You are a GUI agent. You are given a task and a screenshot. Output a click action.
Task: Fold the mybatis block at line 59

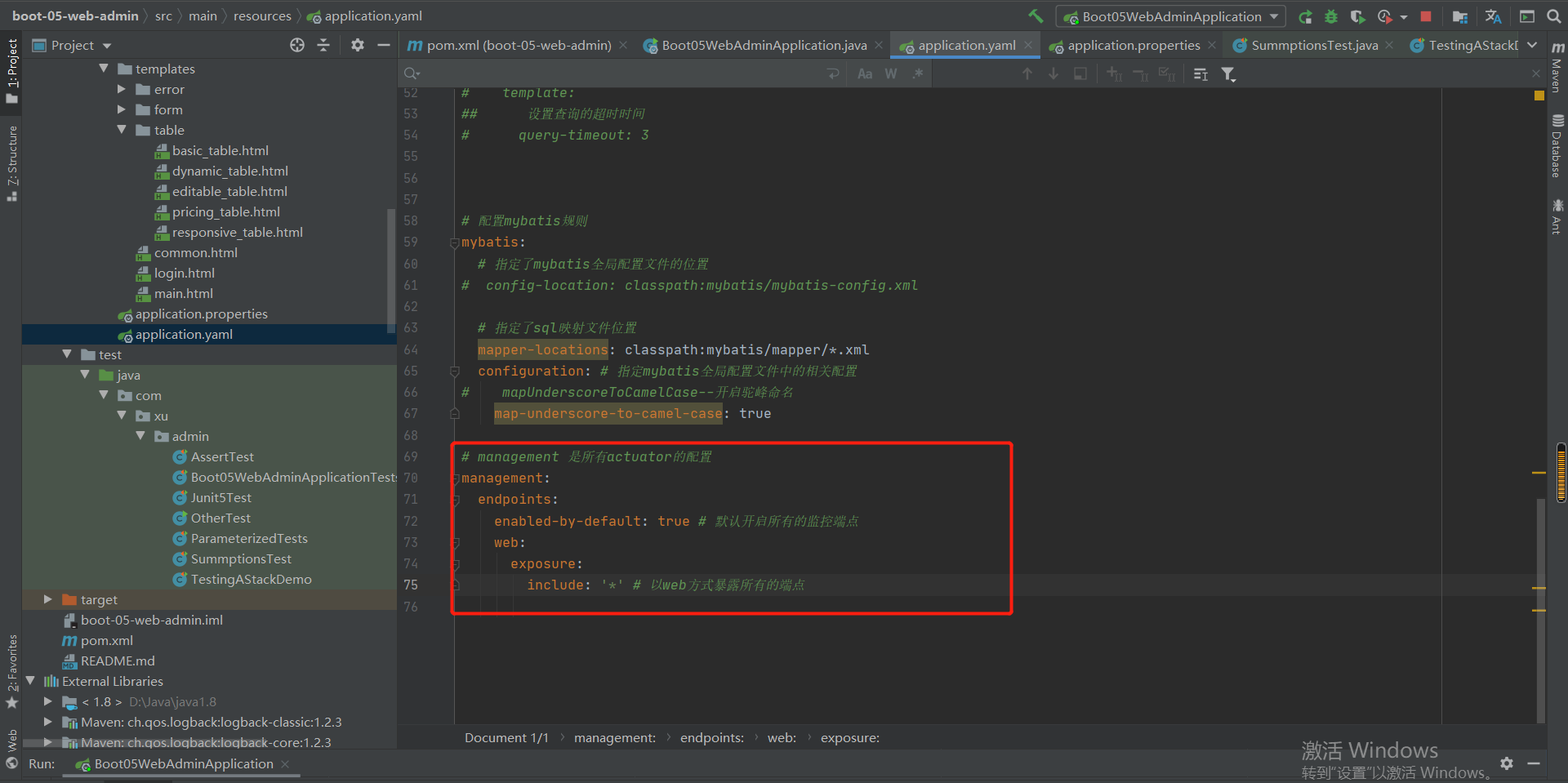(454, 242)
